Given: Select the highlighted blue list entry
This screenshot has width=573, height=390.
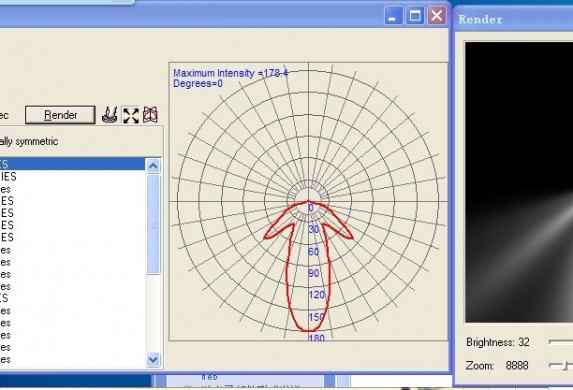Looking at the screenshot, I should 72,164.
